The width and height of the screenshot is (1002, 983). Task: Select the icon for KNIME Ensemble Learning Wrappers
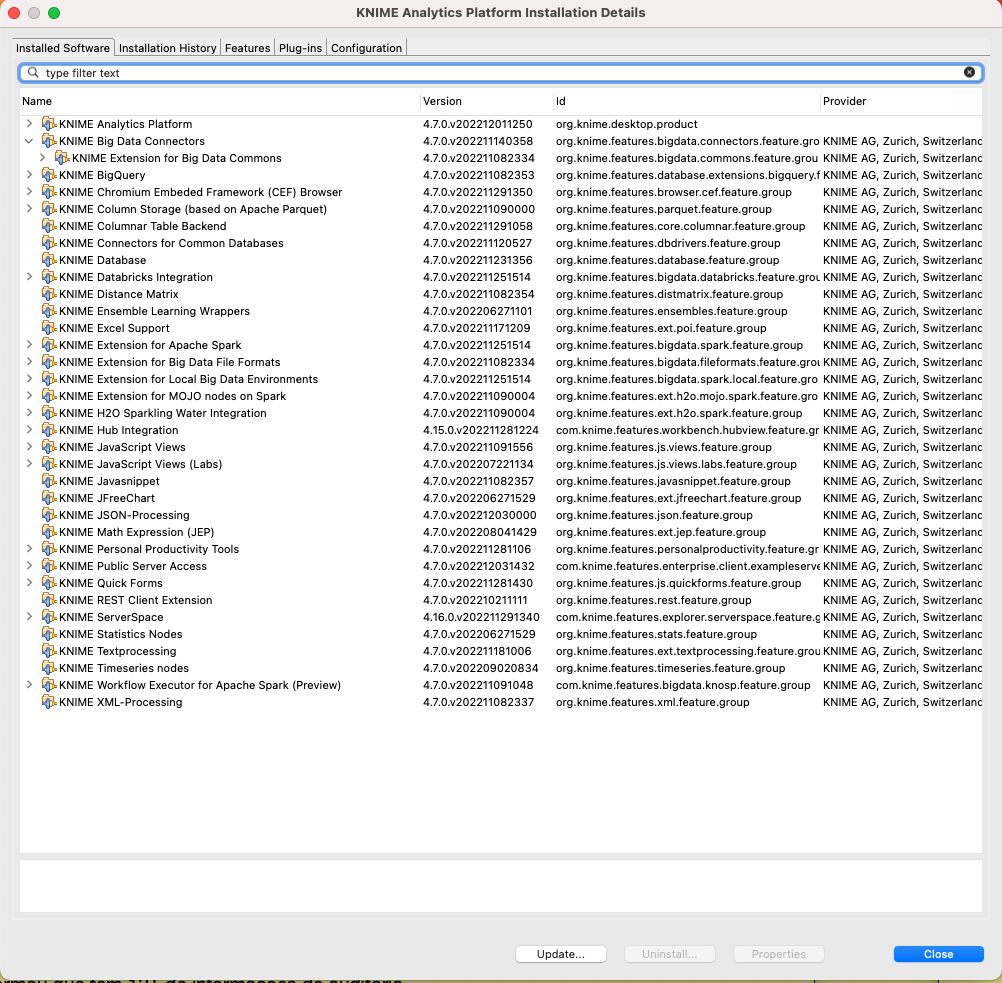coord(49,311)
